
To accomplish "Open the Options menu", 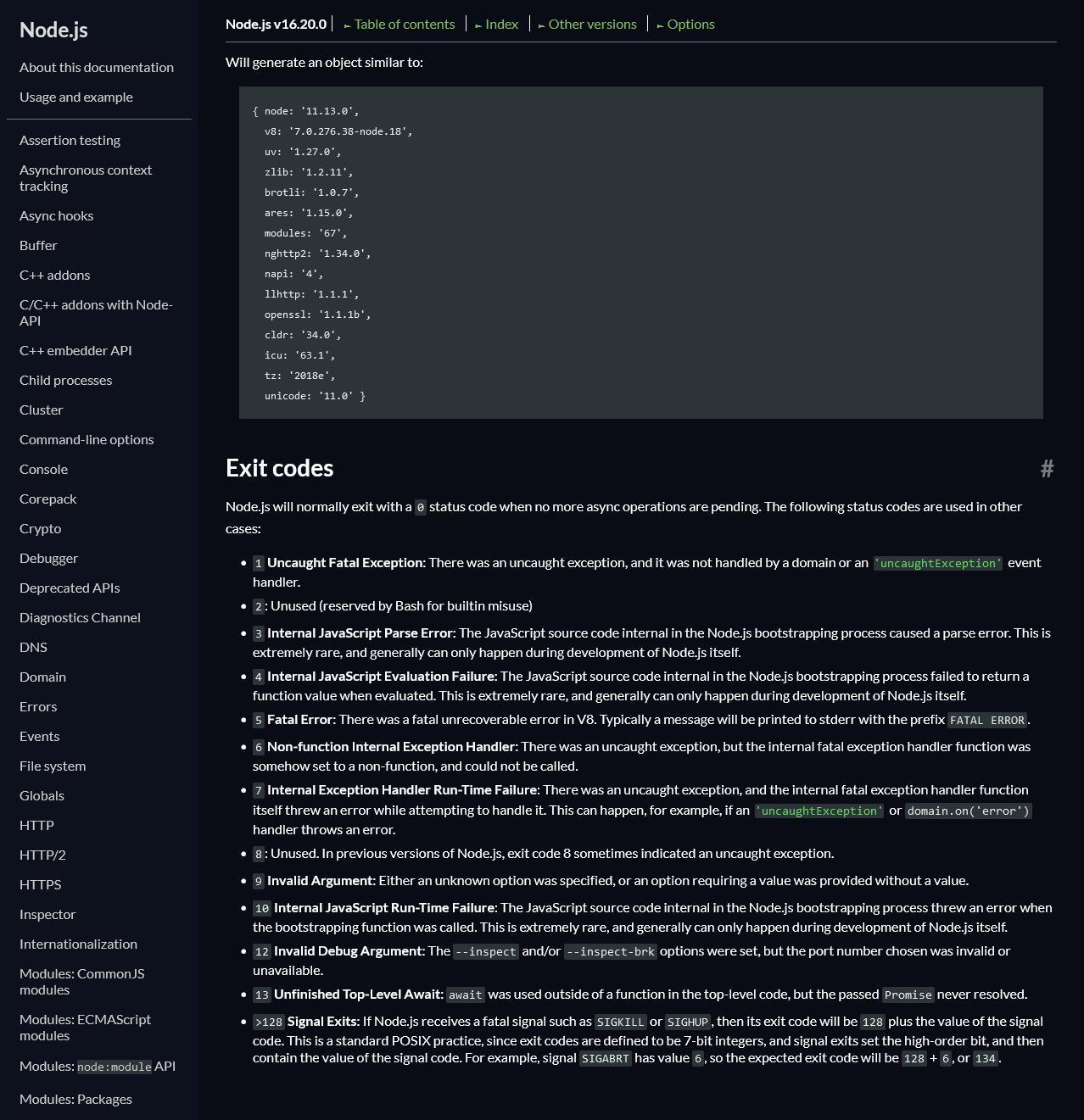I will tap(690, 24).
